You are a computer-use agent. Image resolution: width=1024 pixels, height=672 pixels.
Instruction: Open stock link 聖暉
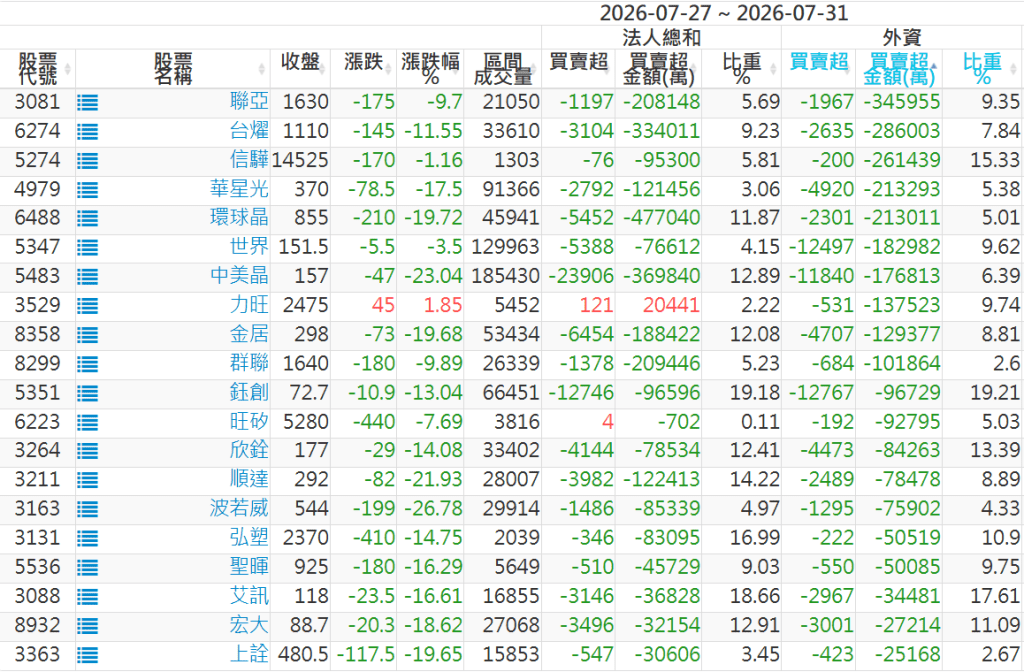[x=249, y=566]
